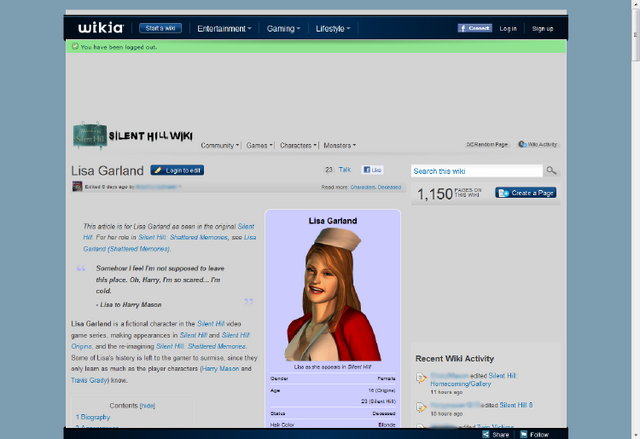Open Silent Hill 8 activity link

pyautogui.click(x=516, y=405)
